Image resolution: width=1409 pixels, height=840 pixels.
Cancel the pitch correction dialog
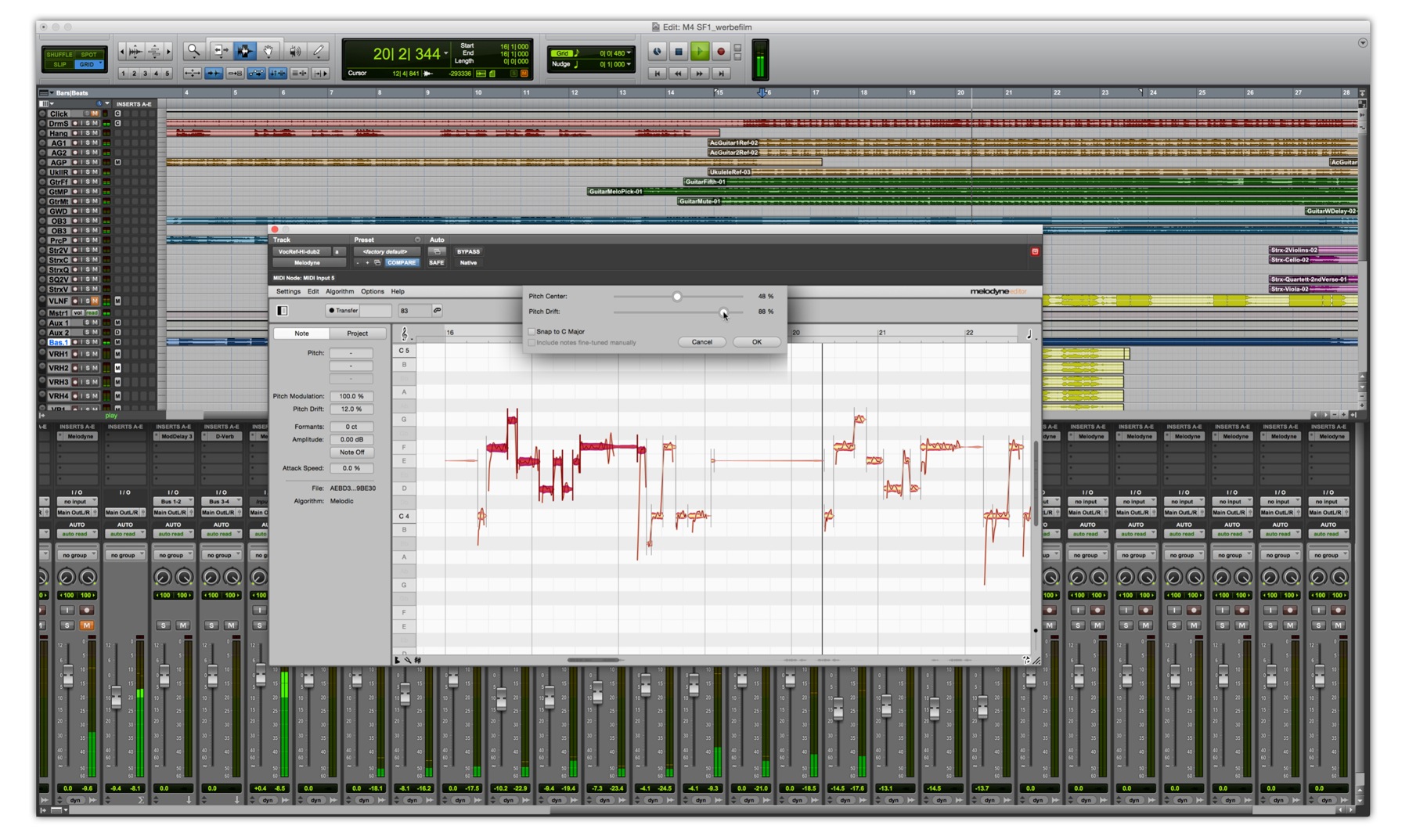(701, 342)
